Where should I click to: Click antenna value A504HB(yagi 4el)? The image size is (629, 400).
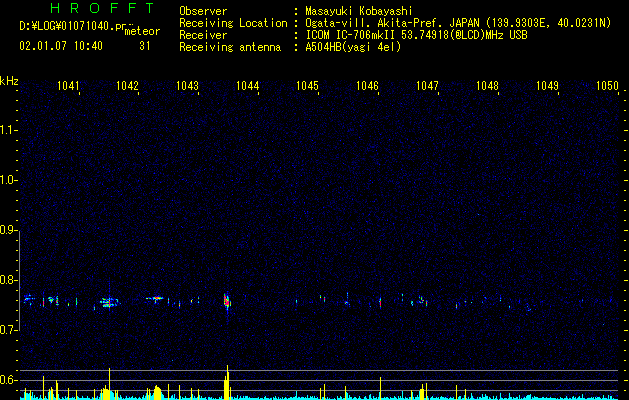353,47
